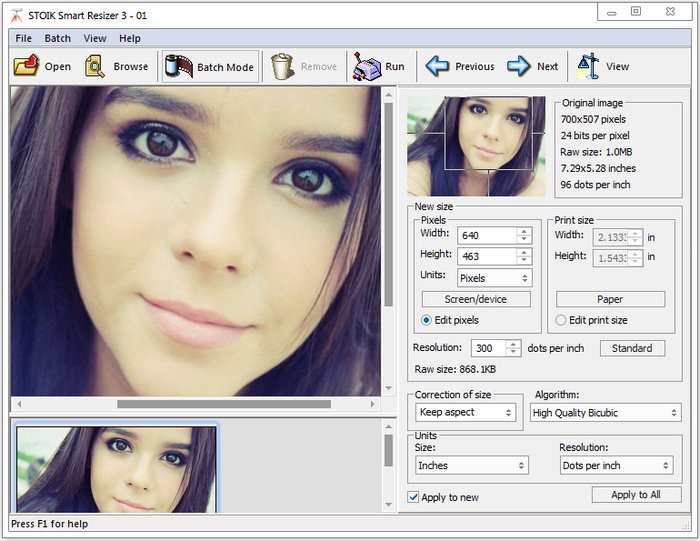Click the View icon in toolbar
Screen dimensions: 700x541
[x=588, y=67]
